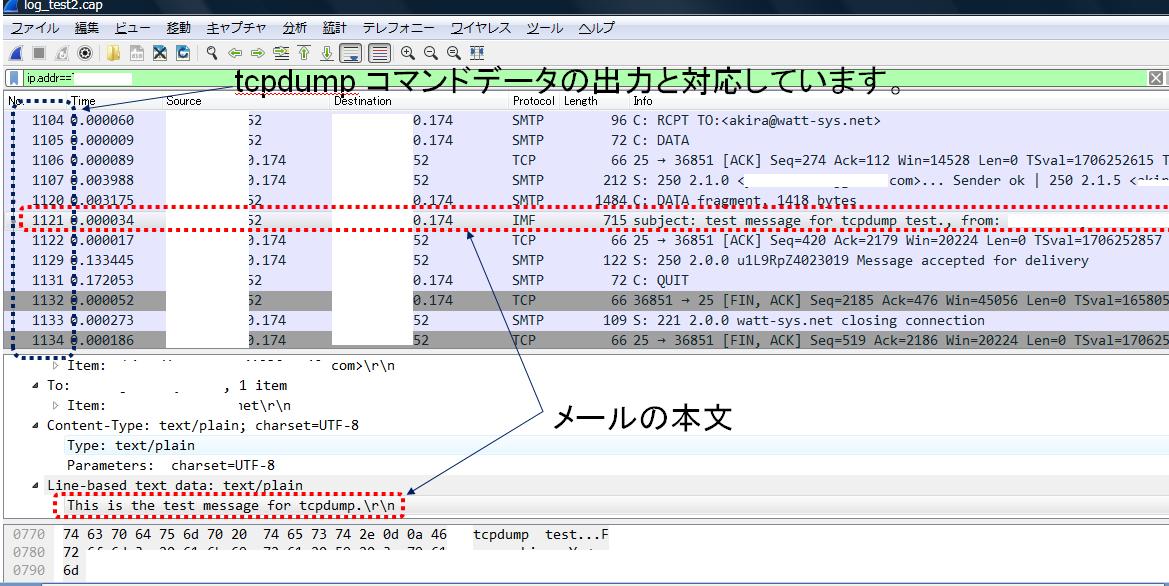Open the 分析 menu

pyautogui.click(x=294, y=28)
